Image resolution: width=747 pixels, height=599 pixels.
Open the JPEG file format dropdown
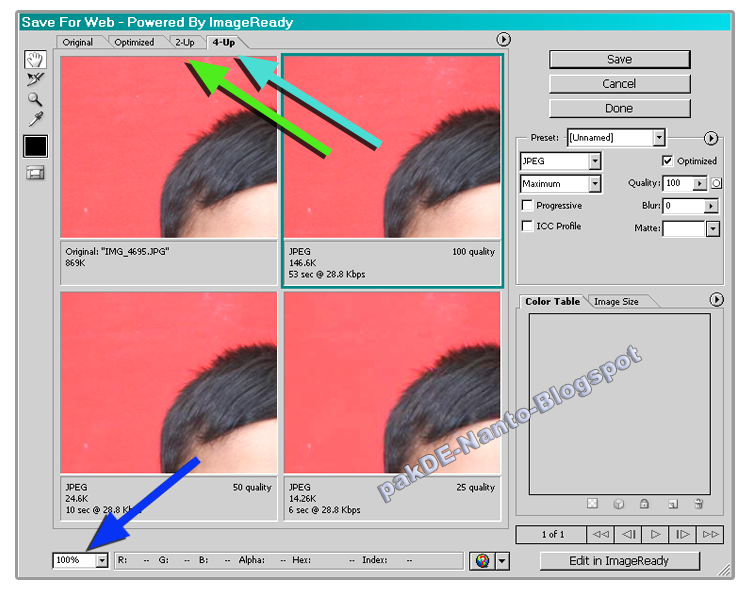pyautogui.click(x=595, y=161)
